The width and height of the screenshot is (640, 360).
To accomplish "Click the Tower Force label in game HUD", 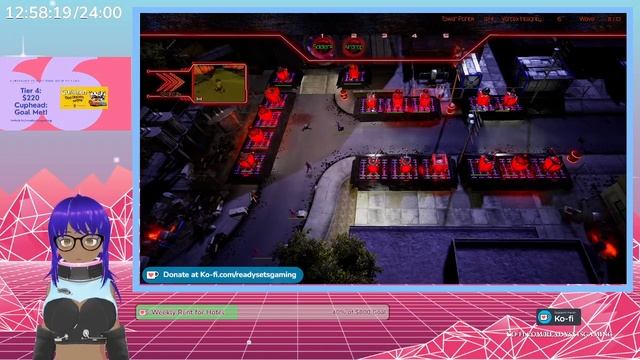I will click(x=458, y=19).
